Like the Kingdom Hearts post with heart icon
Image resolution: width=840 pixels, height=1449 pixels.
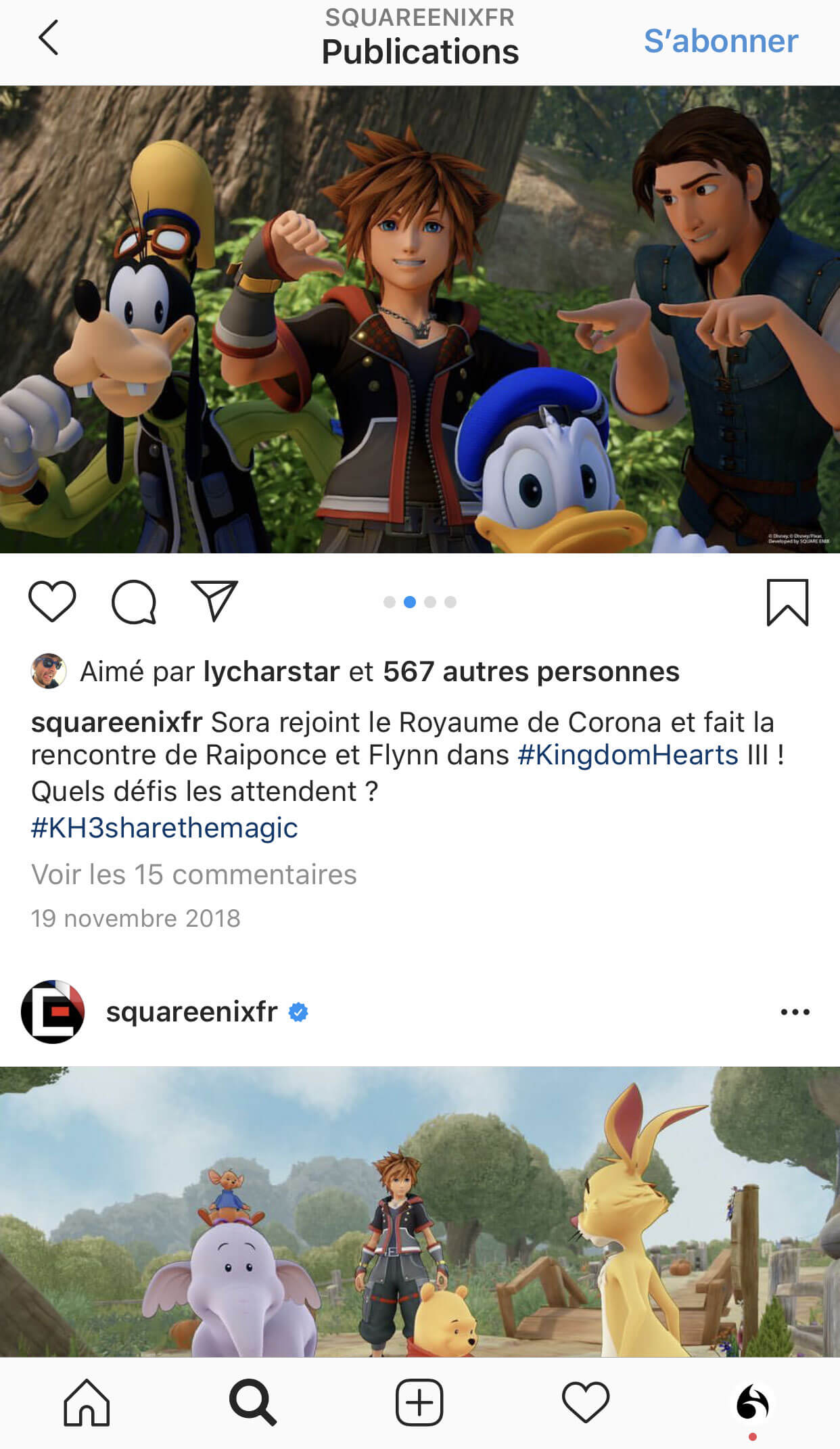52,601
